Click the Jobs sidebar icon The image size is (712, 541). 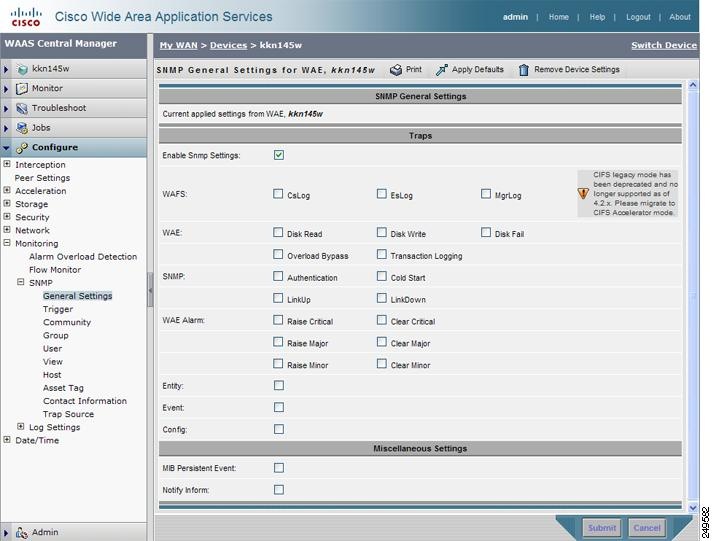(x=21, y=128)
